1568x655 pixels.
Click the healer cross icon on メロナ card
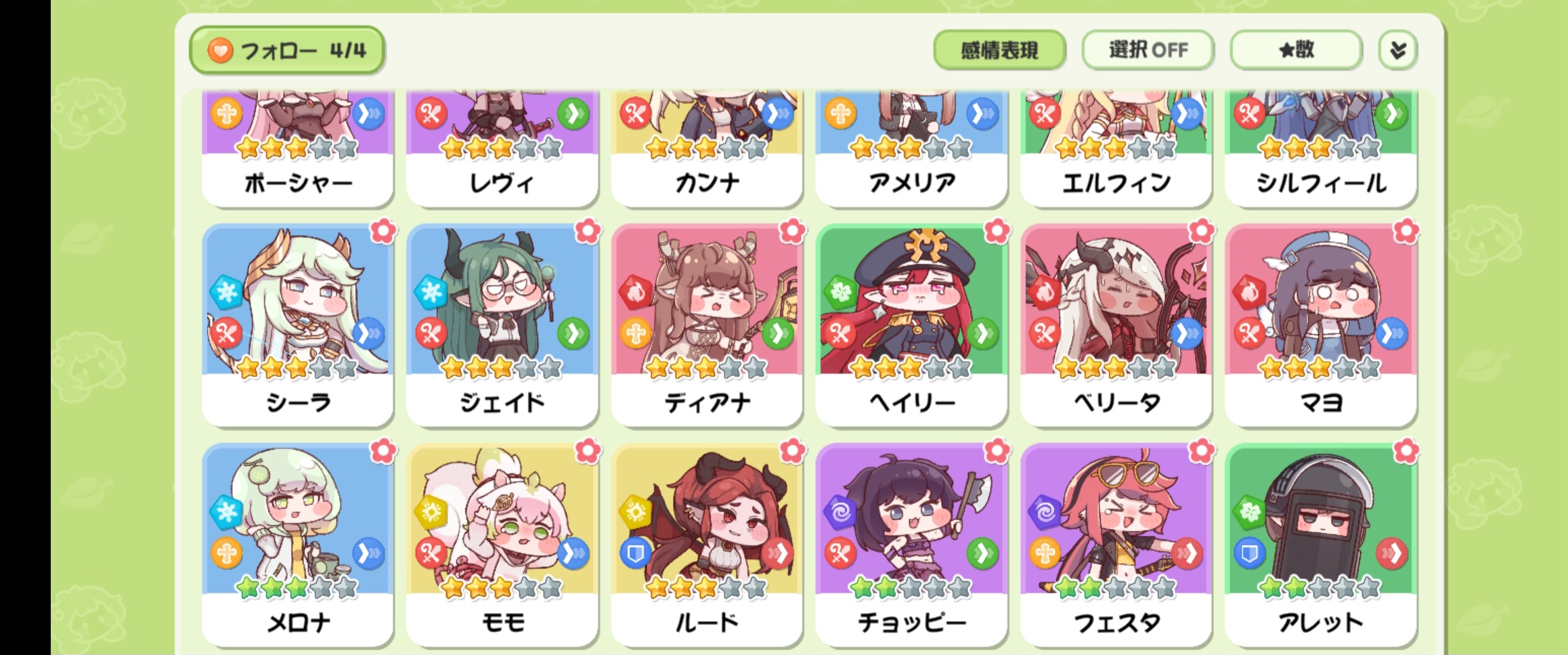click(227, 553)
